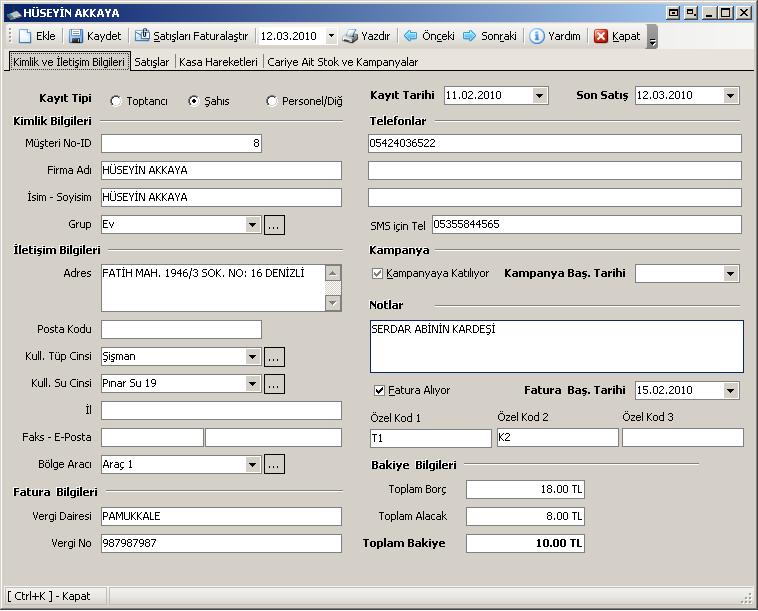Image resolution: width=758 pixels, height=611 pixels.
Task: Switch to the Satışlar tab
Action: click(x=151, y=62)
